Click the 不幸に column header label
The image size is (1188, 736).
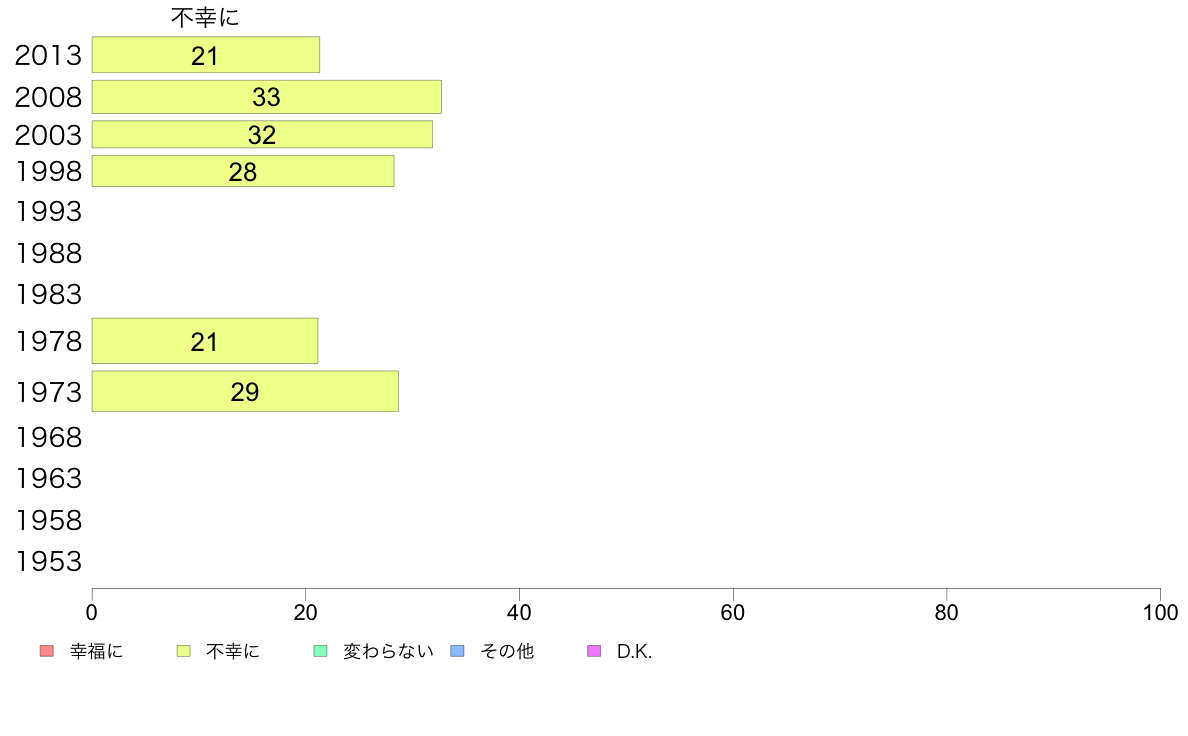point(205,17)
